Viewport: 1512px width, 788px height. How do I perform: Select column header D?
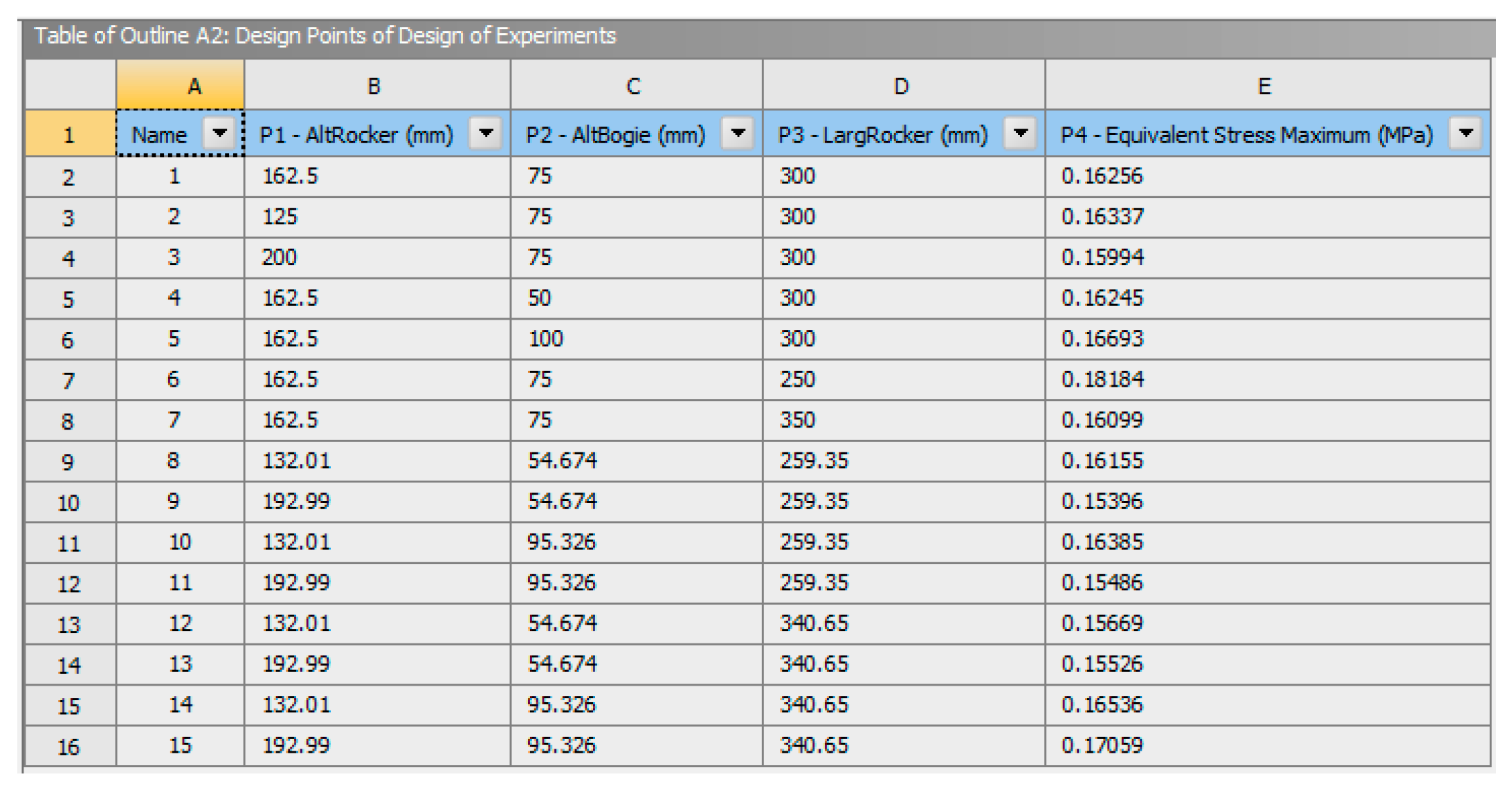point(901,86)
